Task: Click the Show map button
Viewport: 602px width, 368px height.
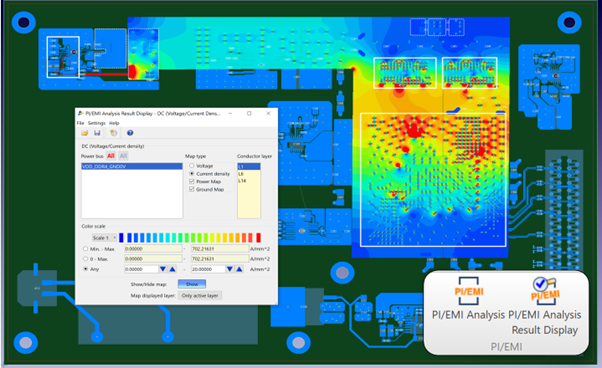Action: click(192, 284)
